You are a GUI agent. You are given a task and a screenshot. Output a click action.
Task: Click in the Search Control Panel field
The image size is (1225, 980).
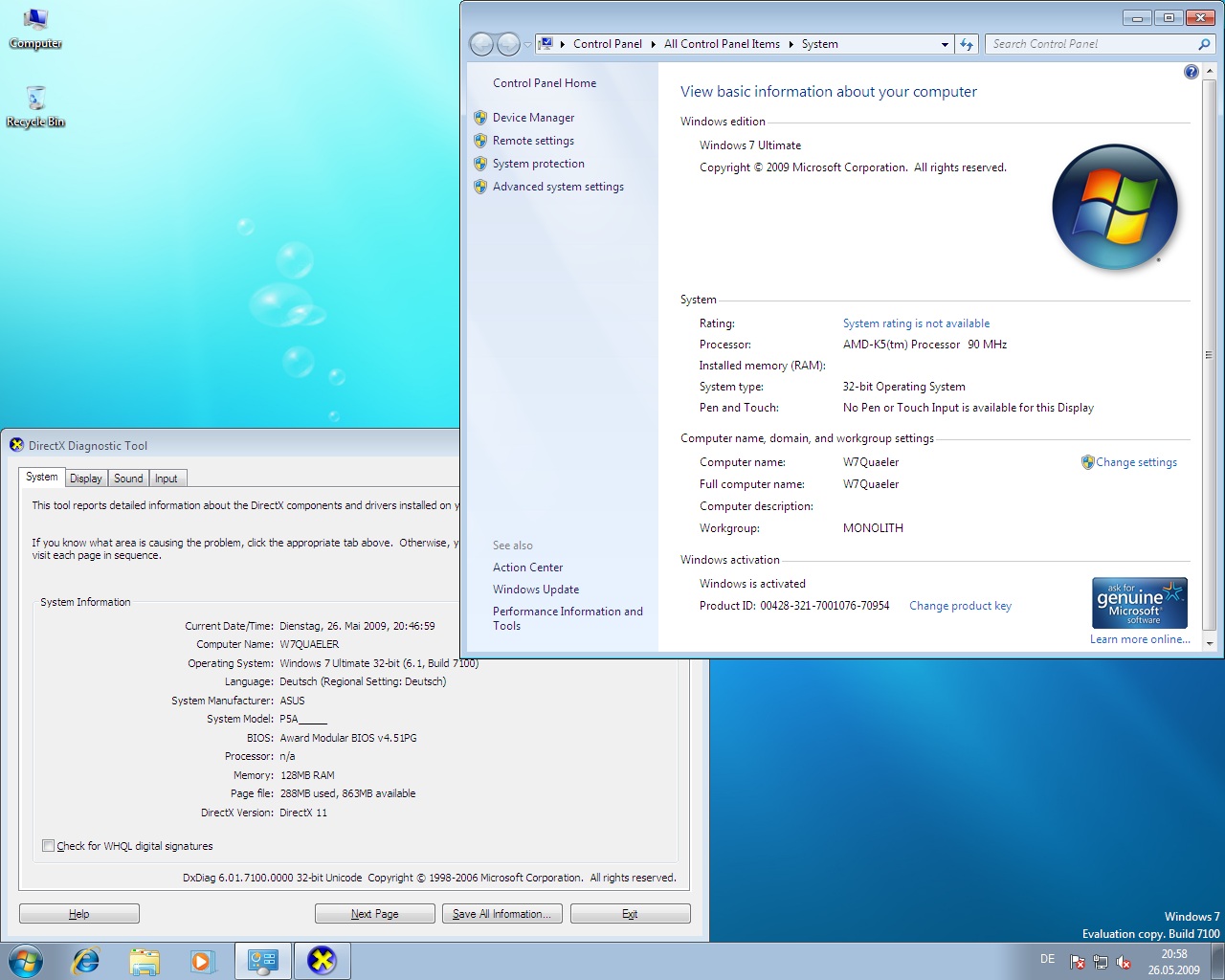pos(1091,44)
